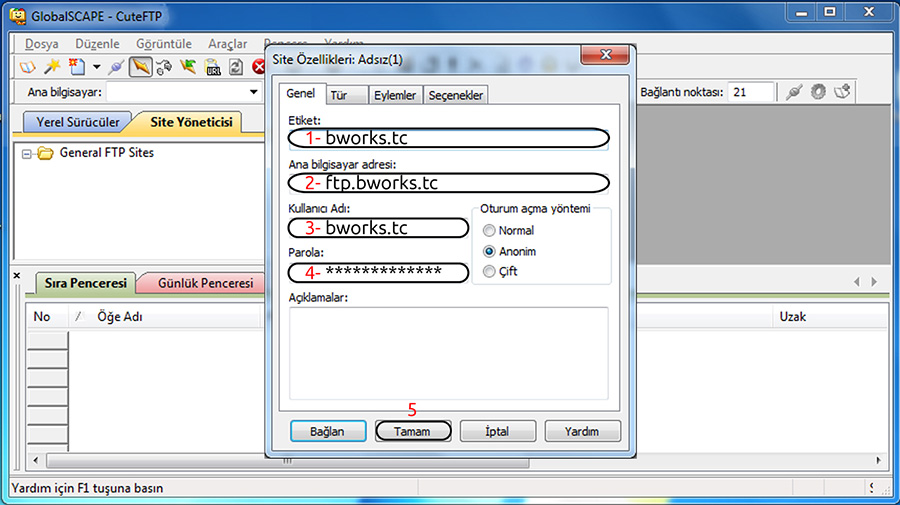
Task: Click the New document icon
Action: pos(76,67)
